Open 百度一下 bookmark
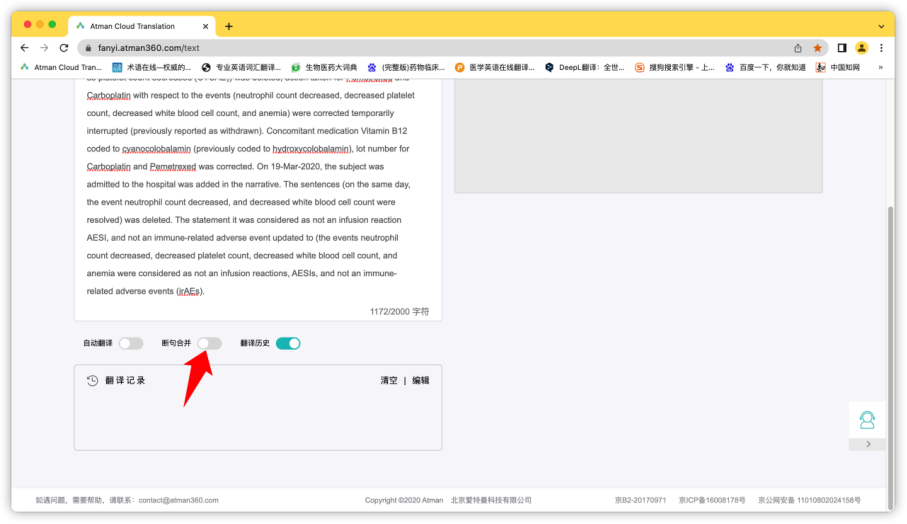This screenshot has width=907, height=524. click(765, 68)
